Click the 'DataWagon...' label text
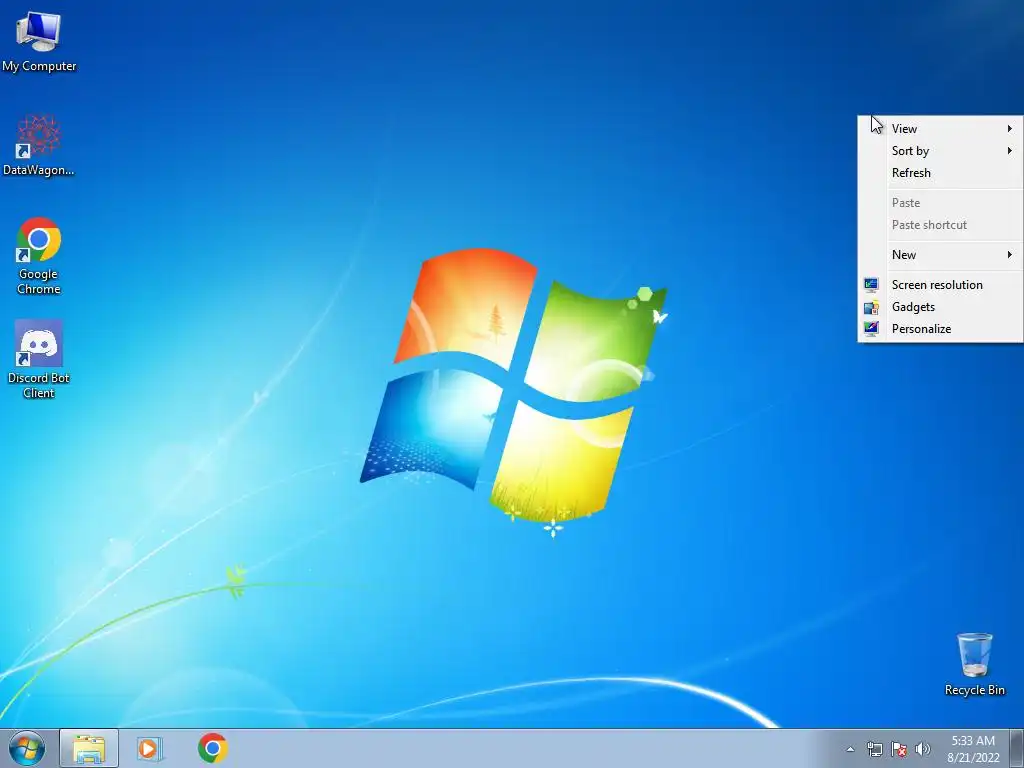This screenshot has height=768, width=1024. (x=39, y=170)
